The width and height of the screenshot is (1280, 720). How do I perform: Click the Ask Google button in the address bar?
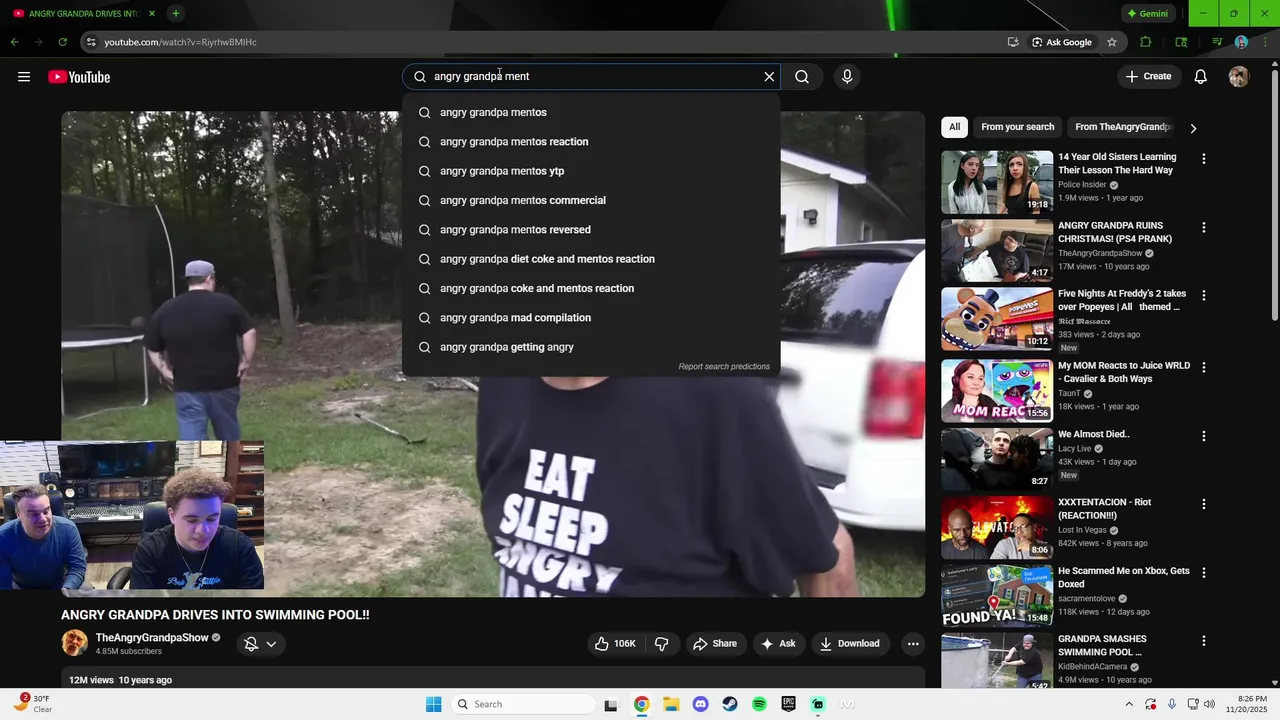click(1062, 42)
